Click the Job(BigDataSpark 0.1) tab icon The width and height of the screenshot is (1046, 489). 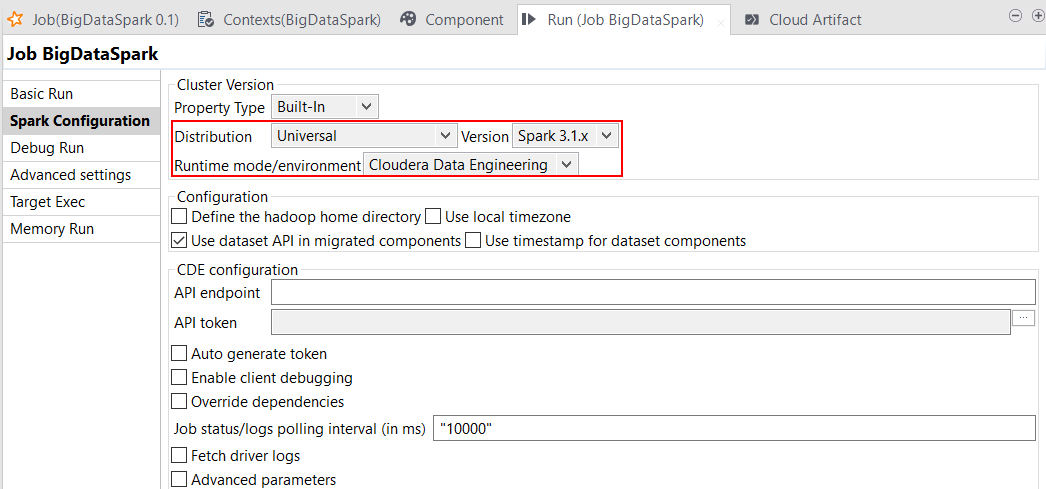16,19
